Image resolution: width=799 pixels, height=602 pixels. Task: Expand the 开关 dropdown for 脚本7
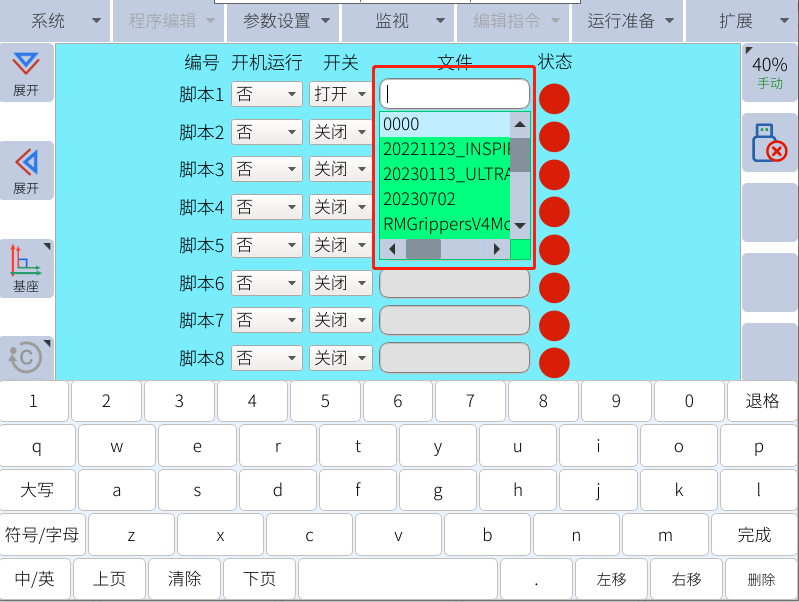[340, 320]
